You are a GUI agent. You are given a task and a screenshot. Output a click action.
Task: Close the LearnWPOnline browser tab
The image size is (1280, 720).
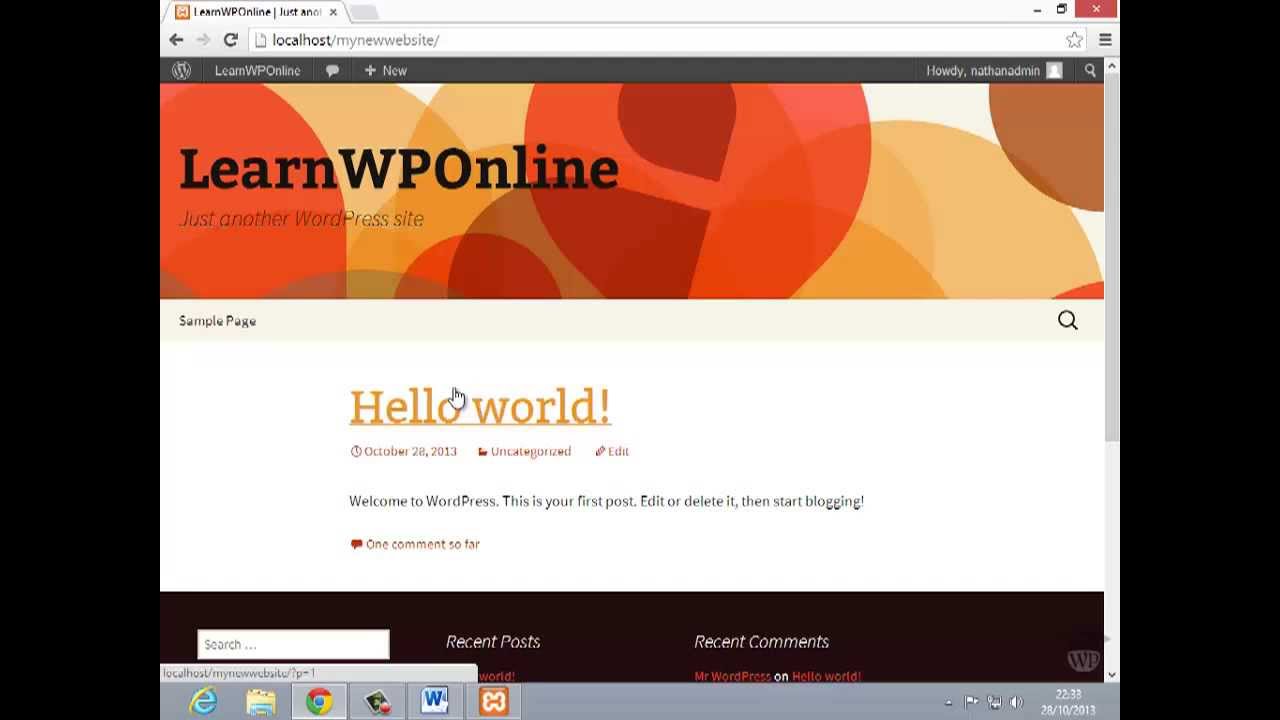pos(333,12)
